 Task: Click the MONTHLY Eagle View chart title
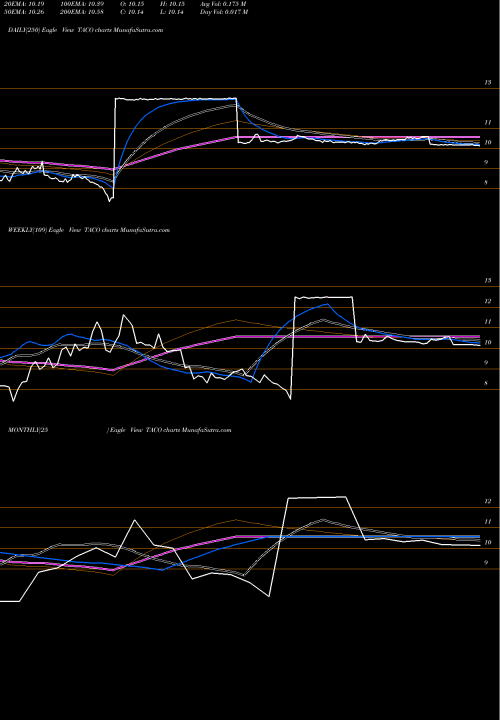120,430
